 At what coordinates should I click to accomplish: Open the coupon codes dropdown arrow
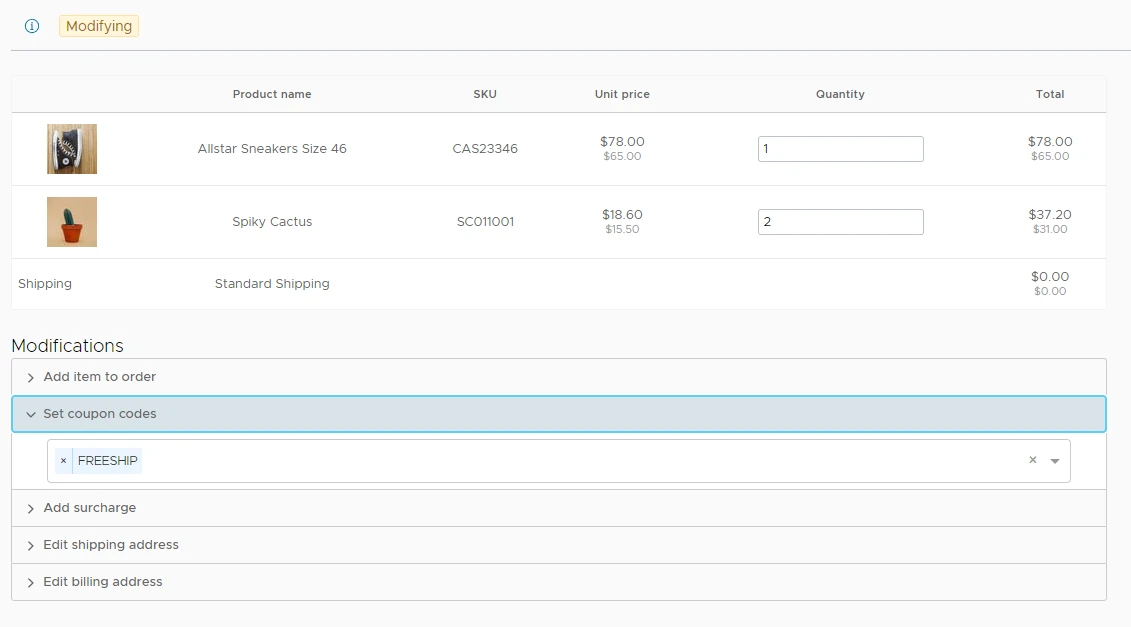tap(1055, 461)
